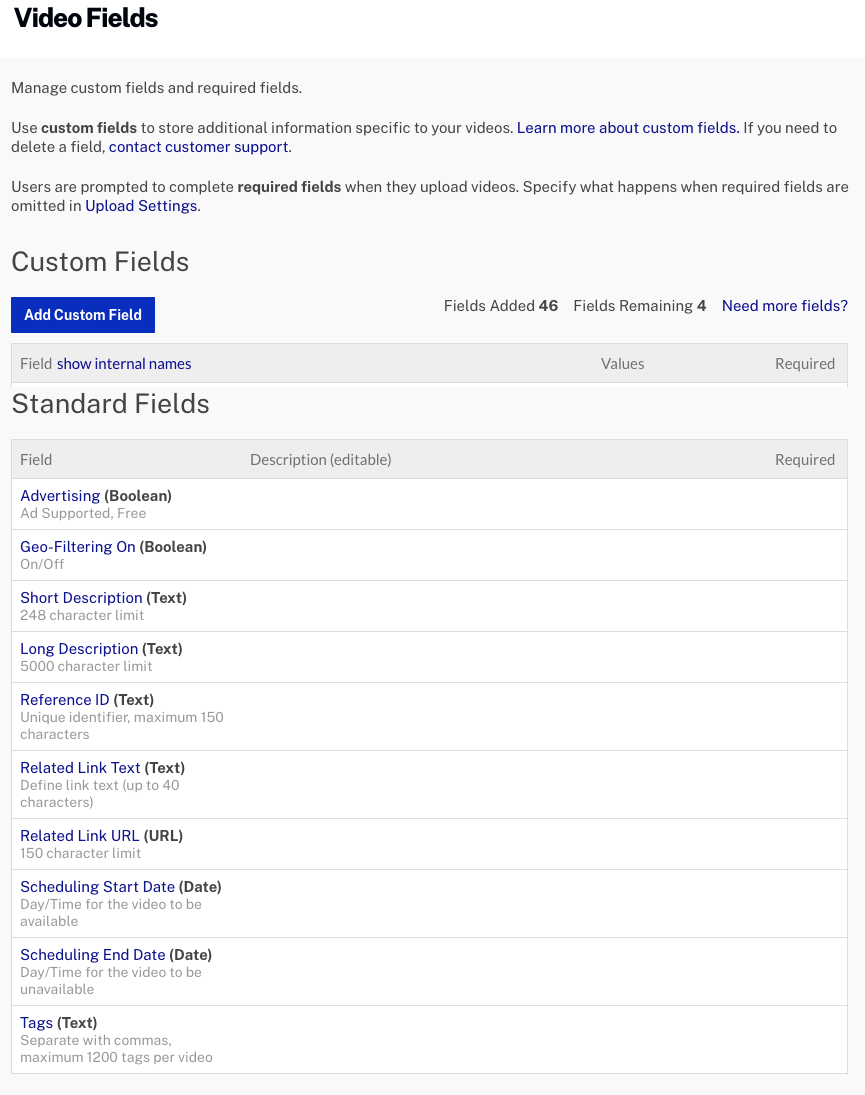Viewport: 865px width, 1095px height.
Task: Open Learn more about custom fields link
Action: pos(628,128)
